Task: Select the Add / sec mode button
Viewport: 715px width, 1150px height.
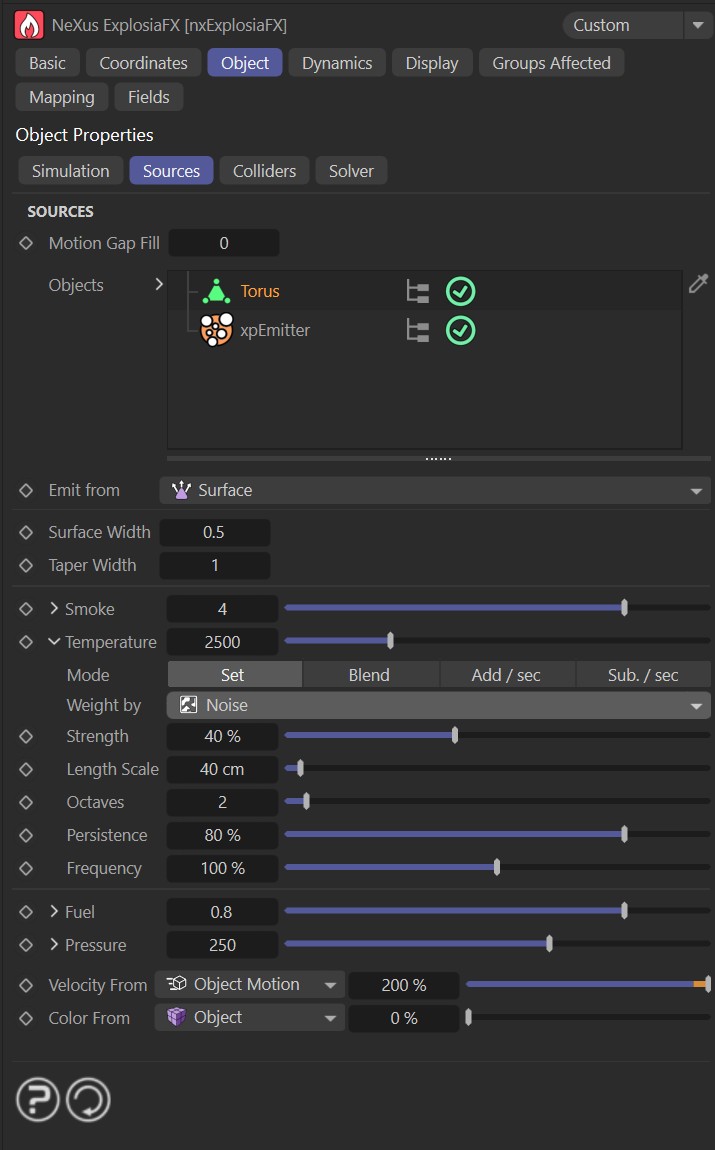Action: click(506, 675)
